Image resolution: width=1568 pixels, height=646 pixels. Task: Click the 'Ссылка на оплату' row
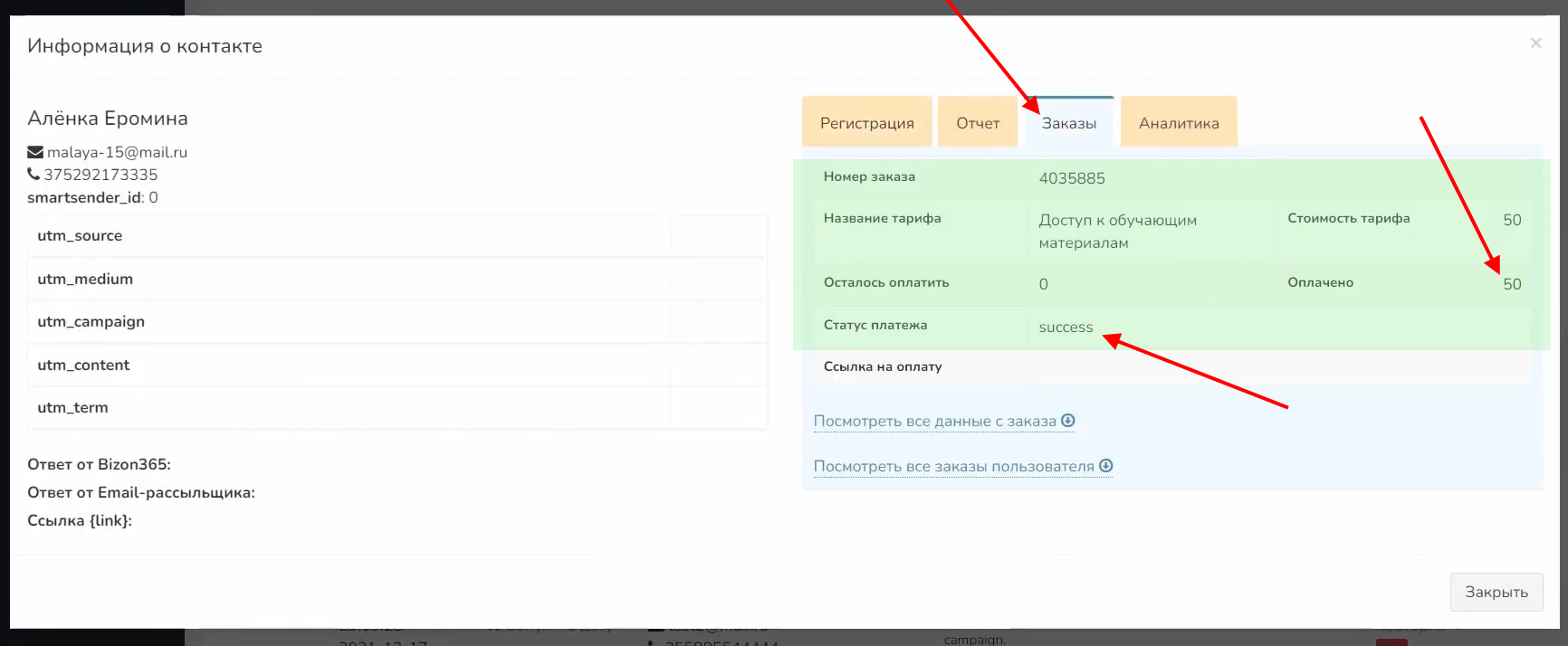[883, 366]
